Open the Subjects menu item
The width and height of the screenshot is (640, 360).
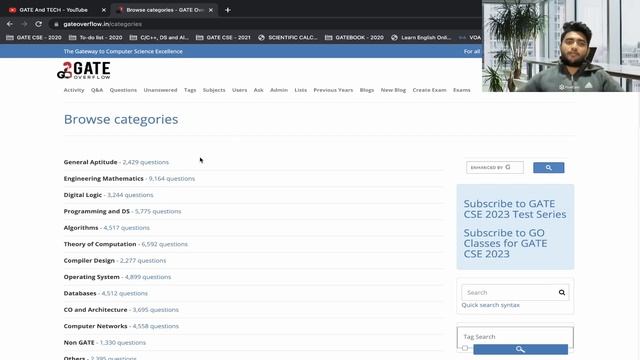point(214,90)
